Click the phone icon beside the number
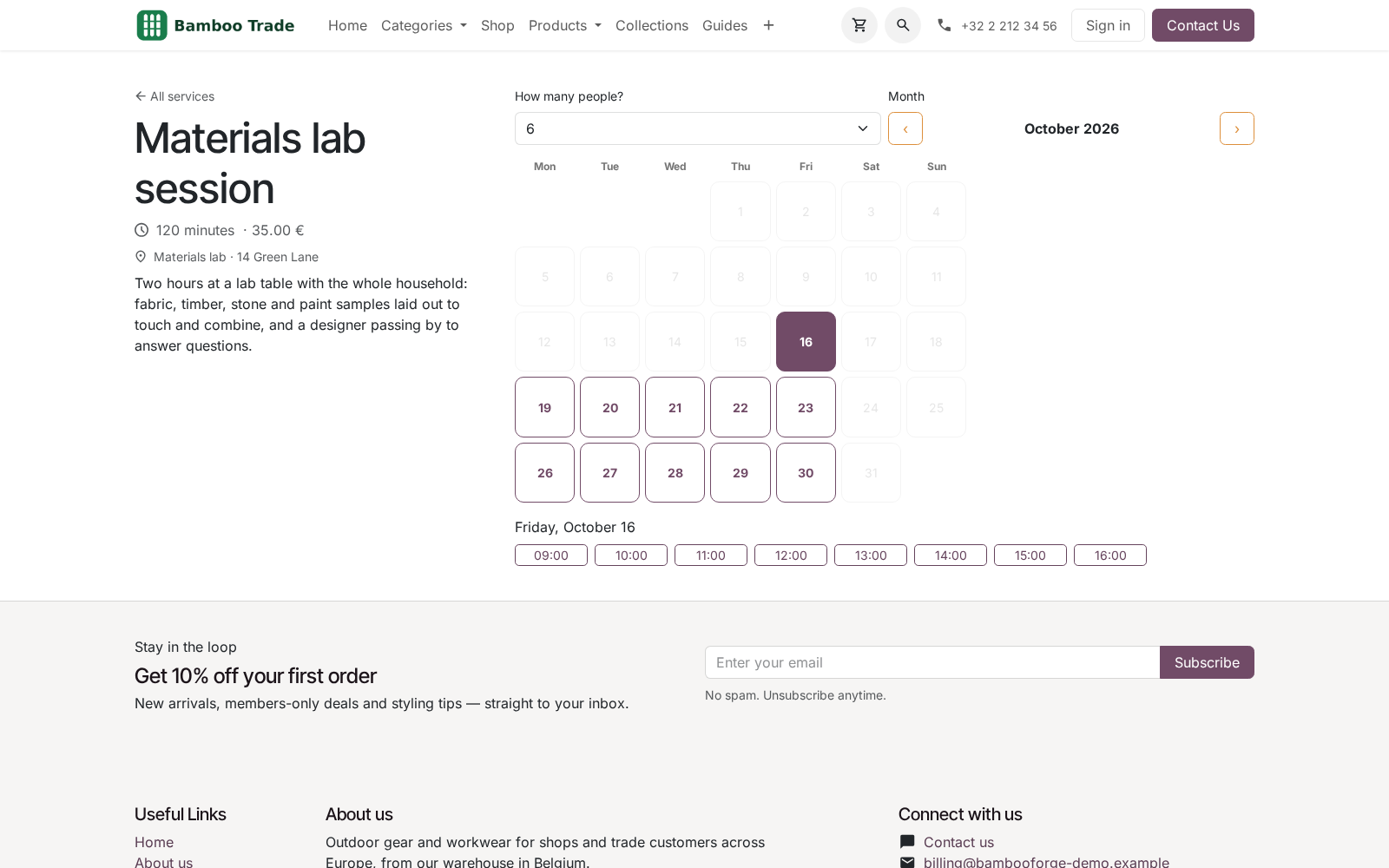 click(x=945, y=25)
